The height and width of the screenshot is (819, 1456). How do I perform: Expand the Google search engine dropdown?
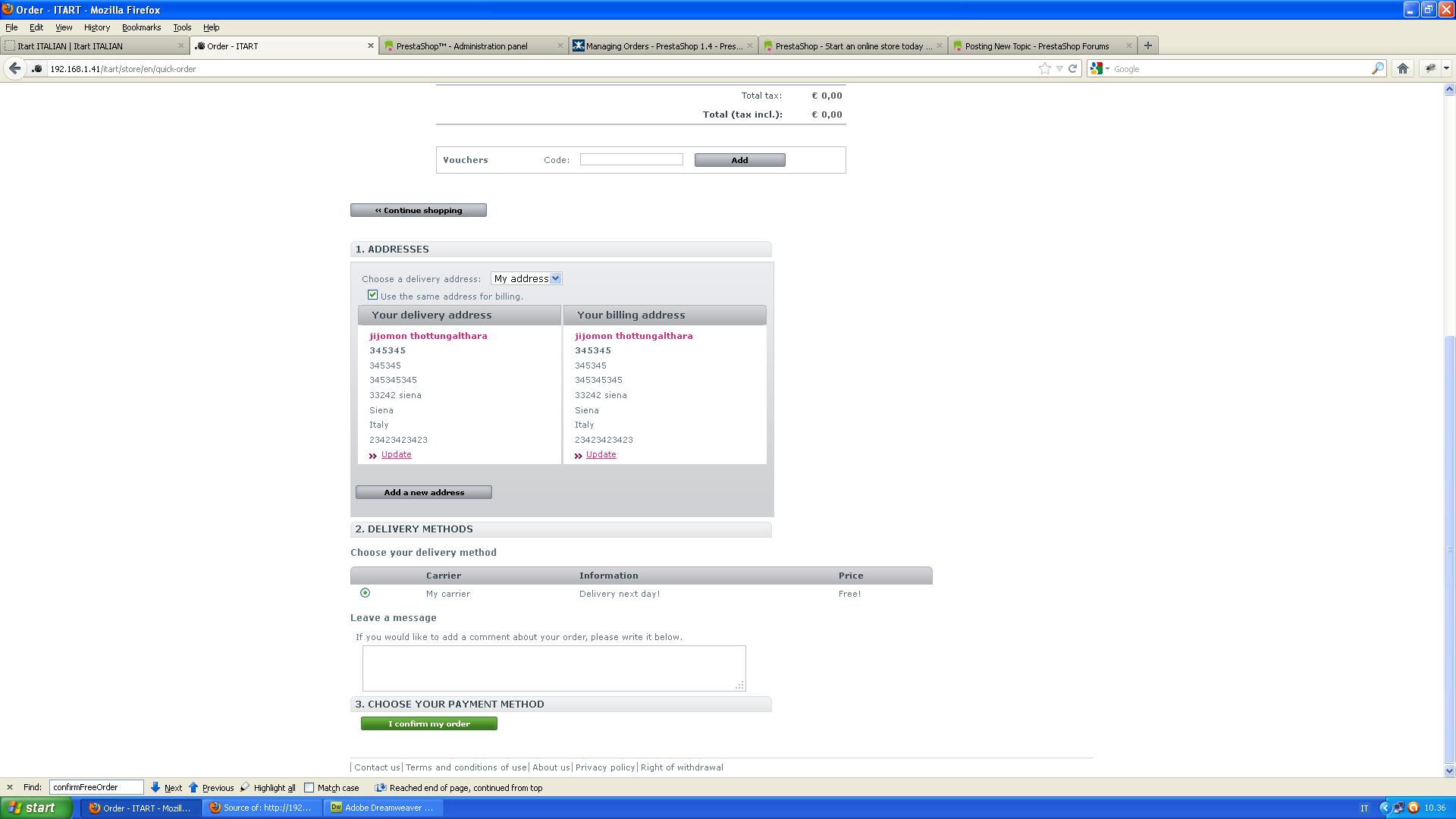point(1100,68)
